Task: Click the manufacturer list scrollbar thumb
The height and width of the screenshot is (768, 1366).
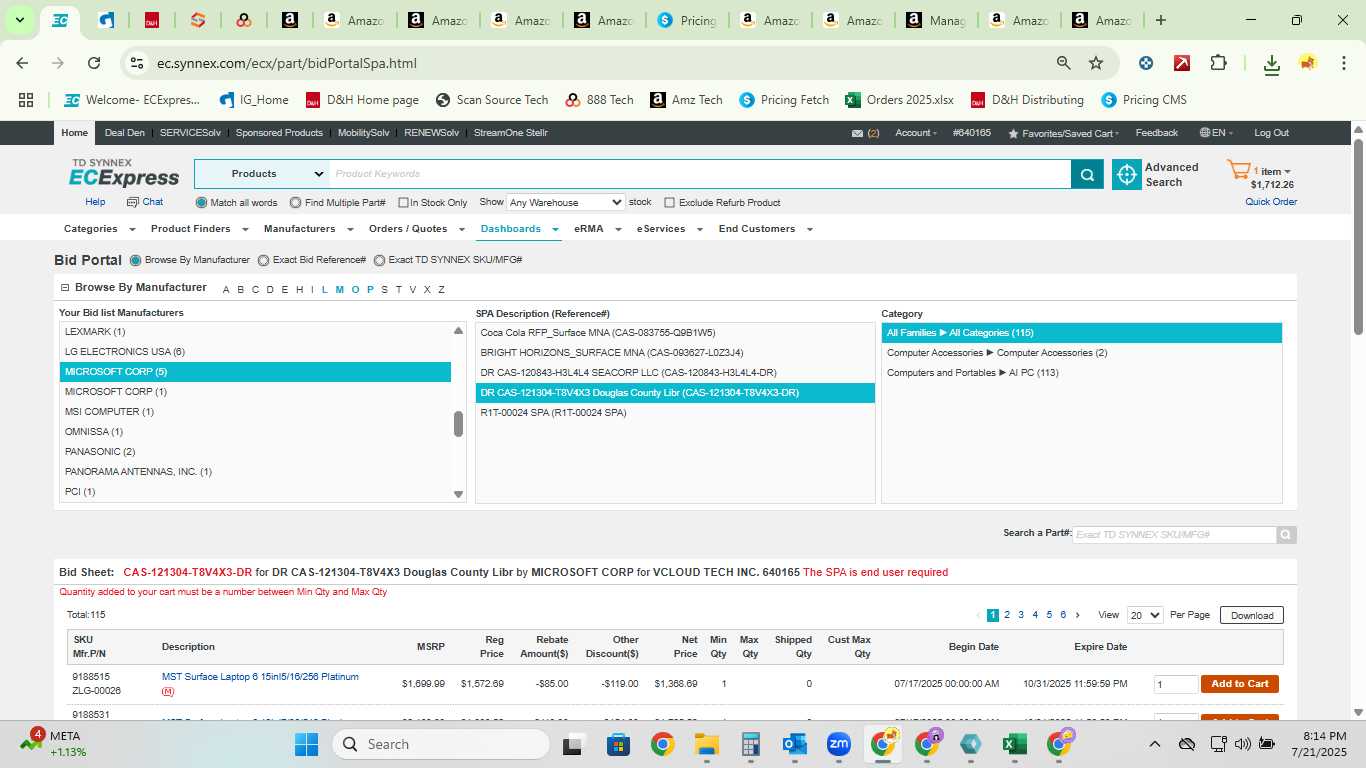Action: [x=459, y=424]
